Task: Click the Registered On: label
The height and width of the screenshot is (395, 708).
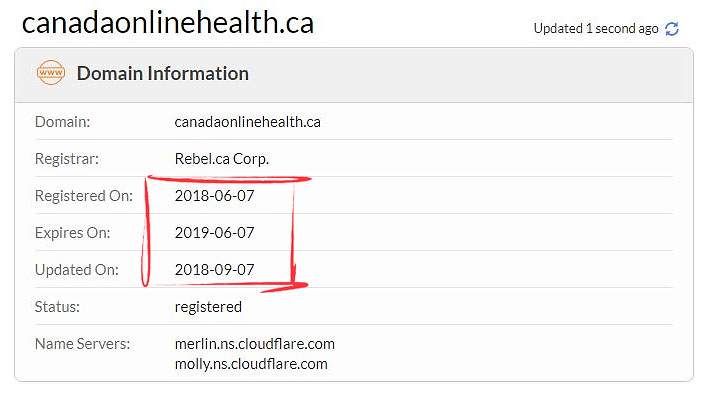Action: 84,196
